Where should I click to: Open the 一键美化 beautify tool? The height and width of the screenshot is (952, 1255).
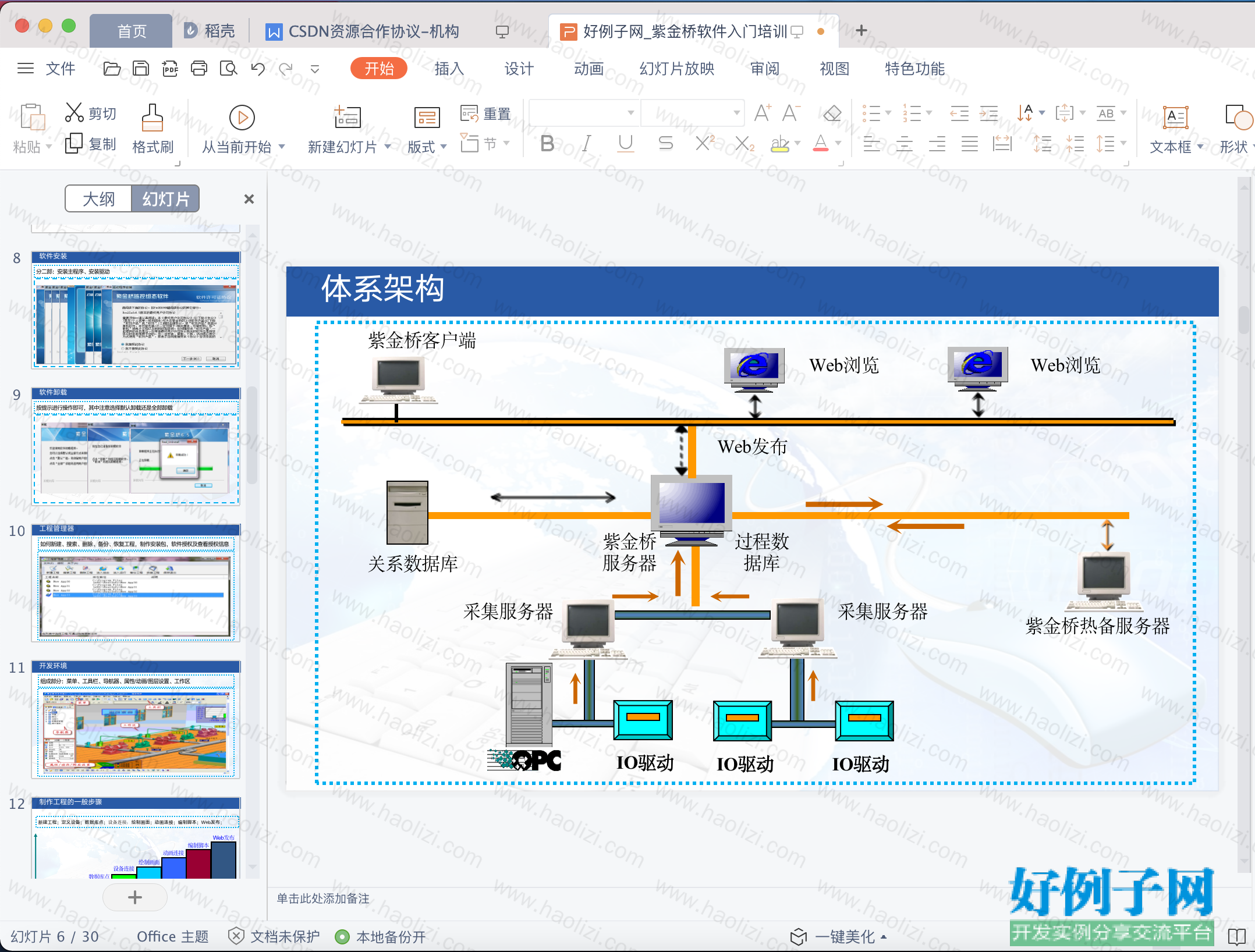point(838,936)
